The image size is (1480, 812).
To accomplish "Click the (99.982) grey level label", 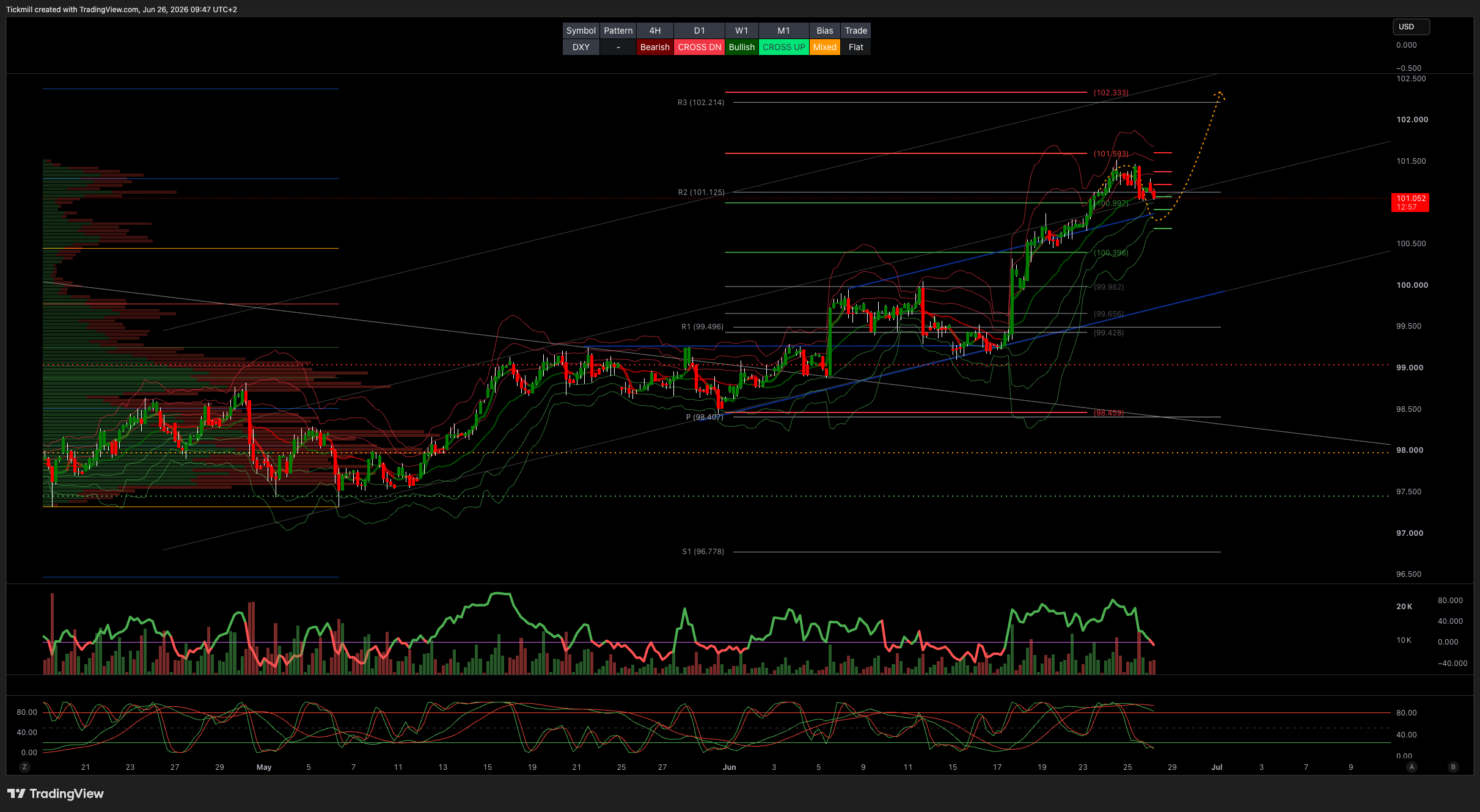I will 1108,287.
